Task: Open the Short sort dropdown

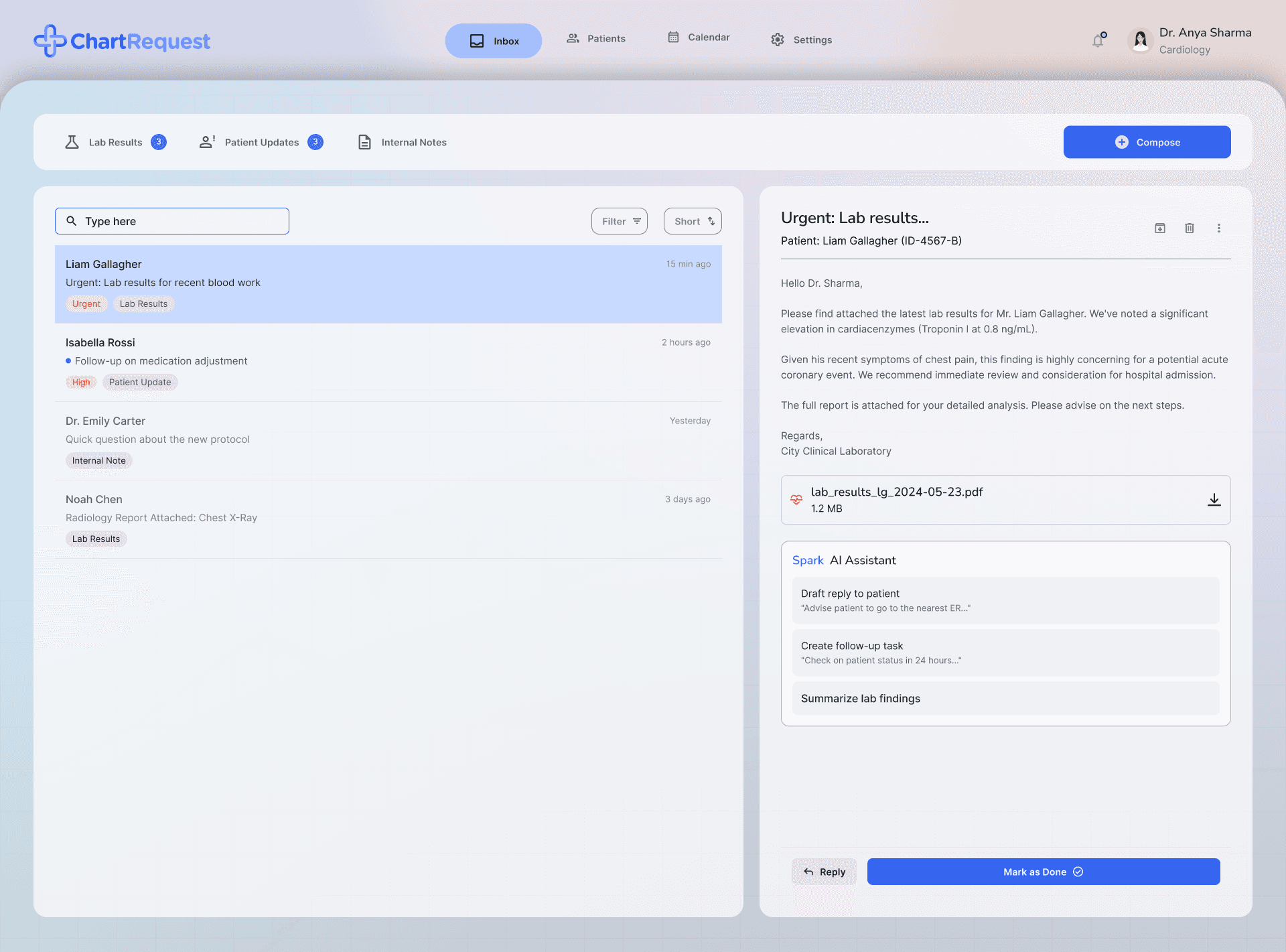Action: 693,221
